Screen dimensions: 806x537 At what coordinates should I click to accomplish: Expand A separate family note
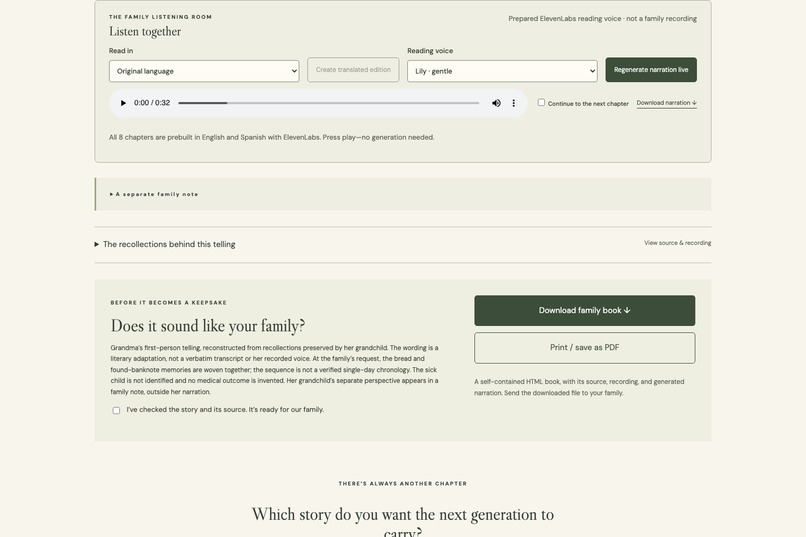154,194
